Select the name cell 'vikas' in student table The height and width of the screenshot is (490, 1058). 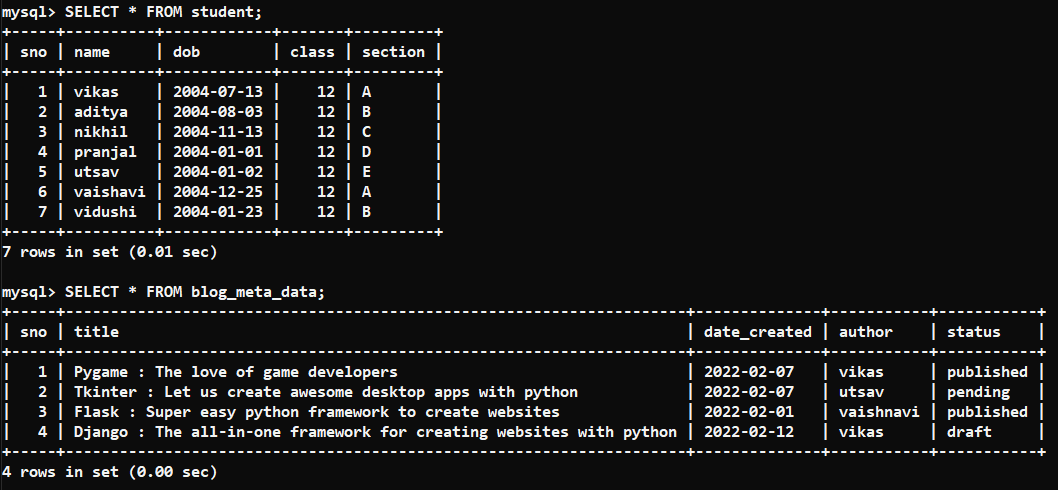[96, 92]
